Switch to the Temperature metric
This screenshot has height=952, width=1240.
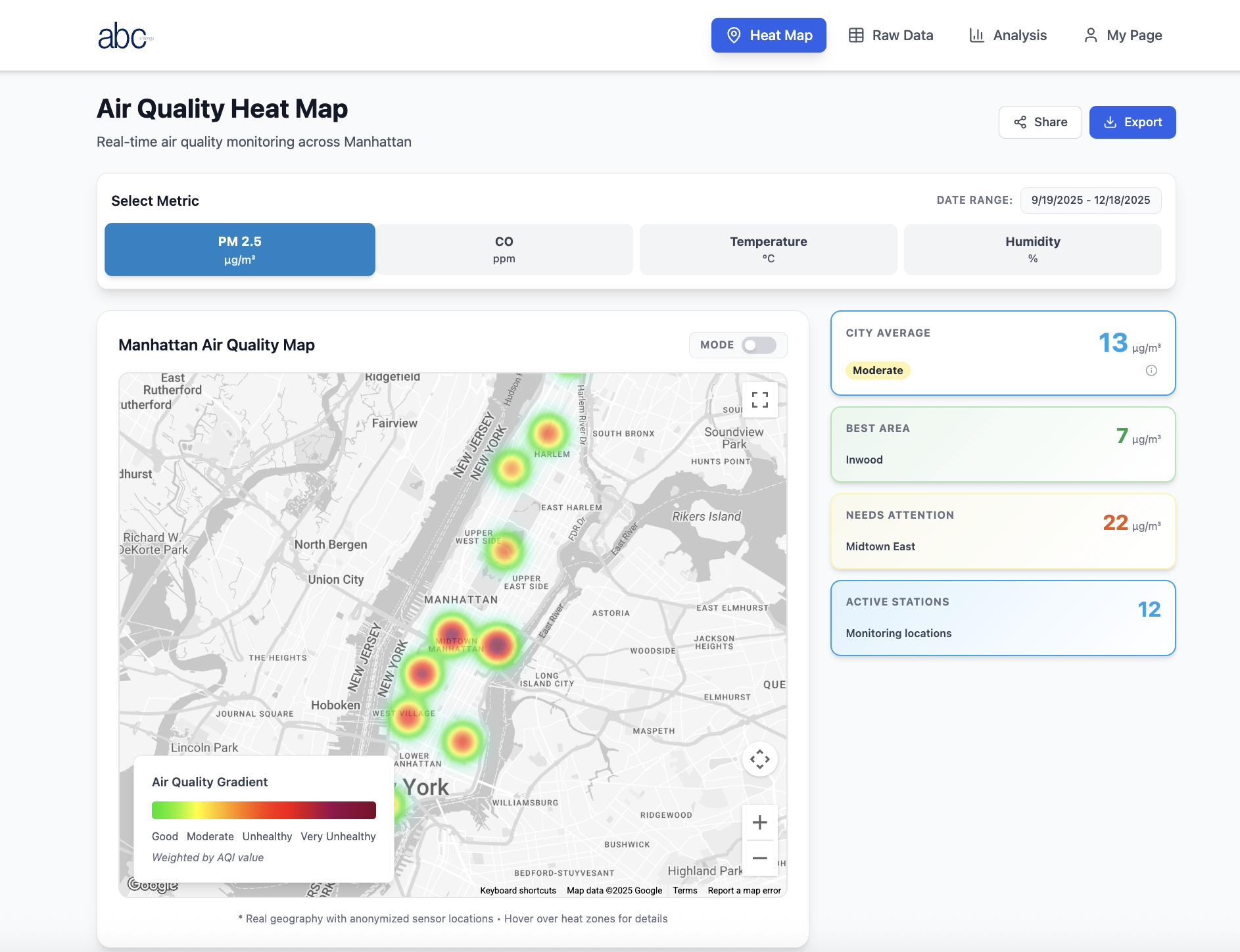(768, 250)
